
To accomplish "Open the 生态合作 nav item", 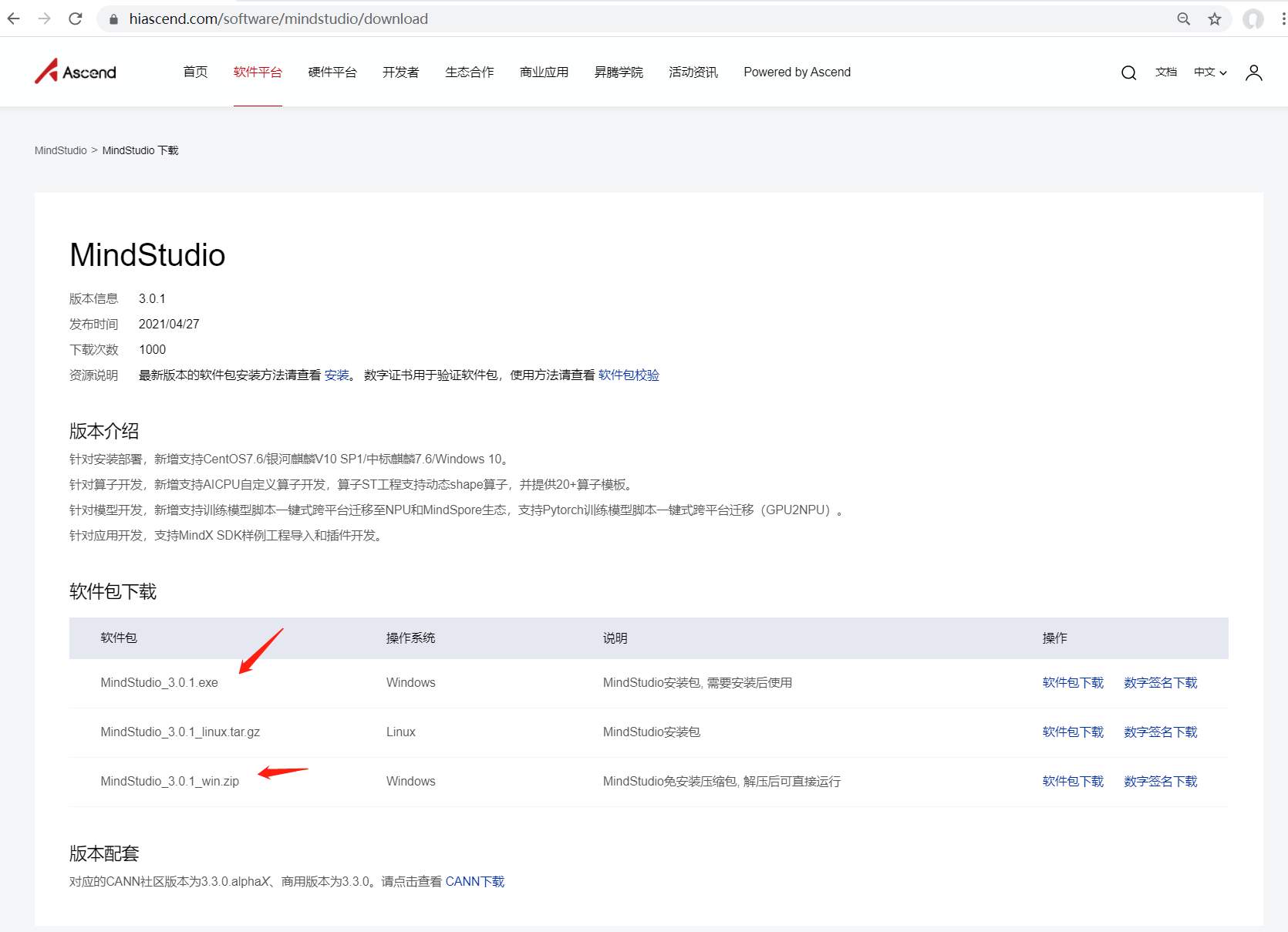I will [x=470, y=72].
